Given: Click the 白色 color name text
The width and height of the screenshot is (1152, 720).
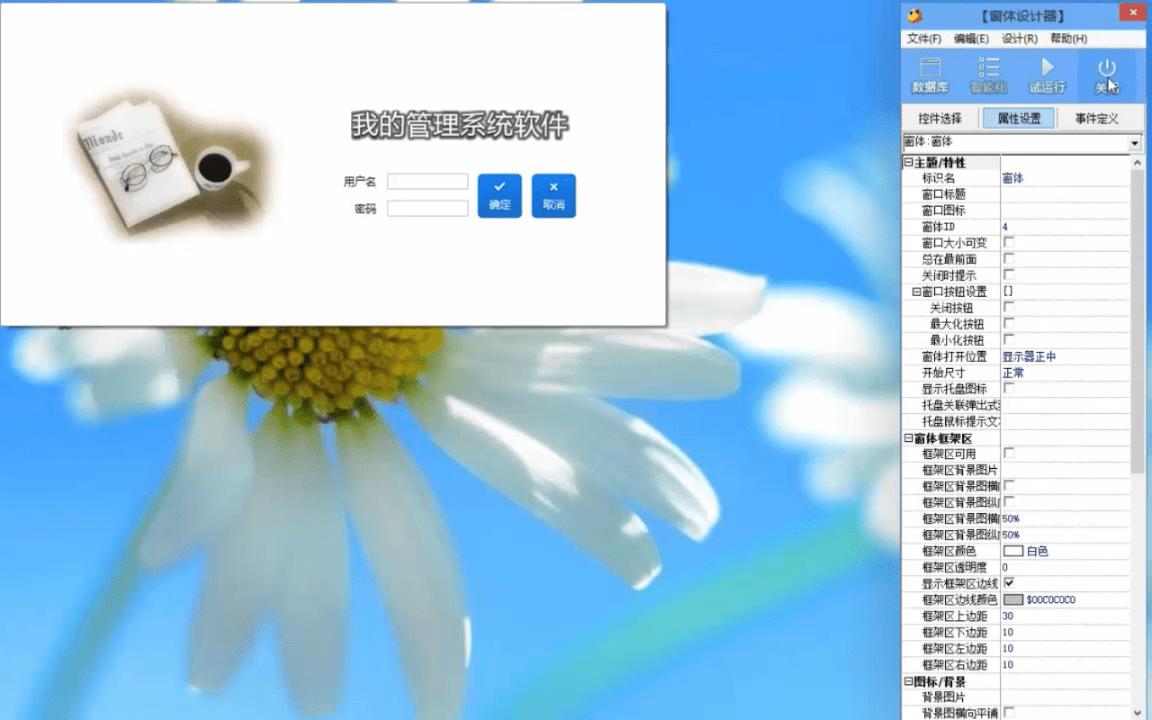Looking at the screenshot, I should click(1037, 551).
